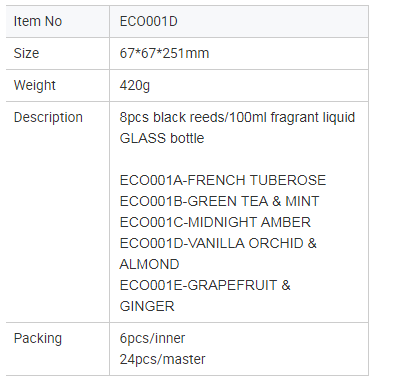
Task: Click the Size row label
Action: click(26, 53)
